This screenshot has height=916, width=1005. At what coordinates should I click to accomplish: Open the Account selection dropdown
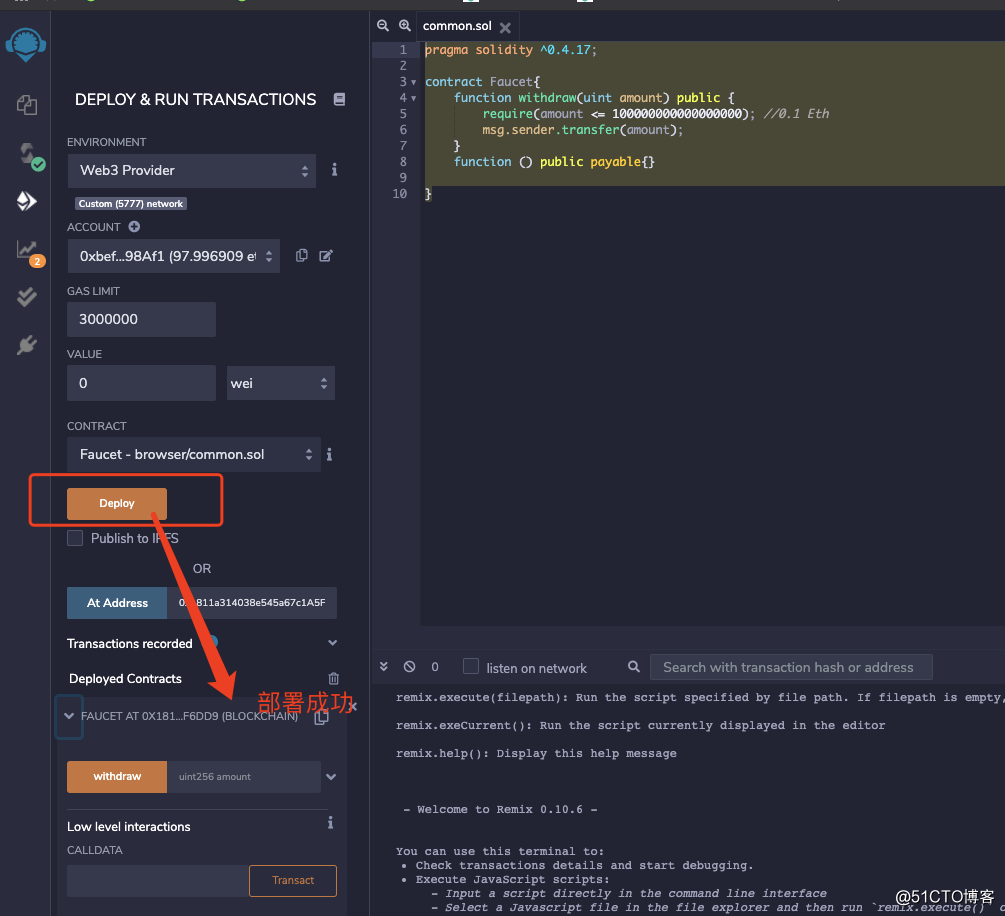point(174,256)
